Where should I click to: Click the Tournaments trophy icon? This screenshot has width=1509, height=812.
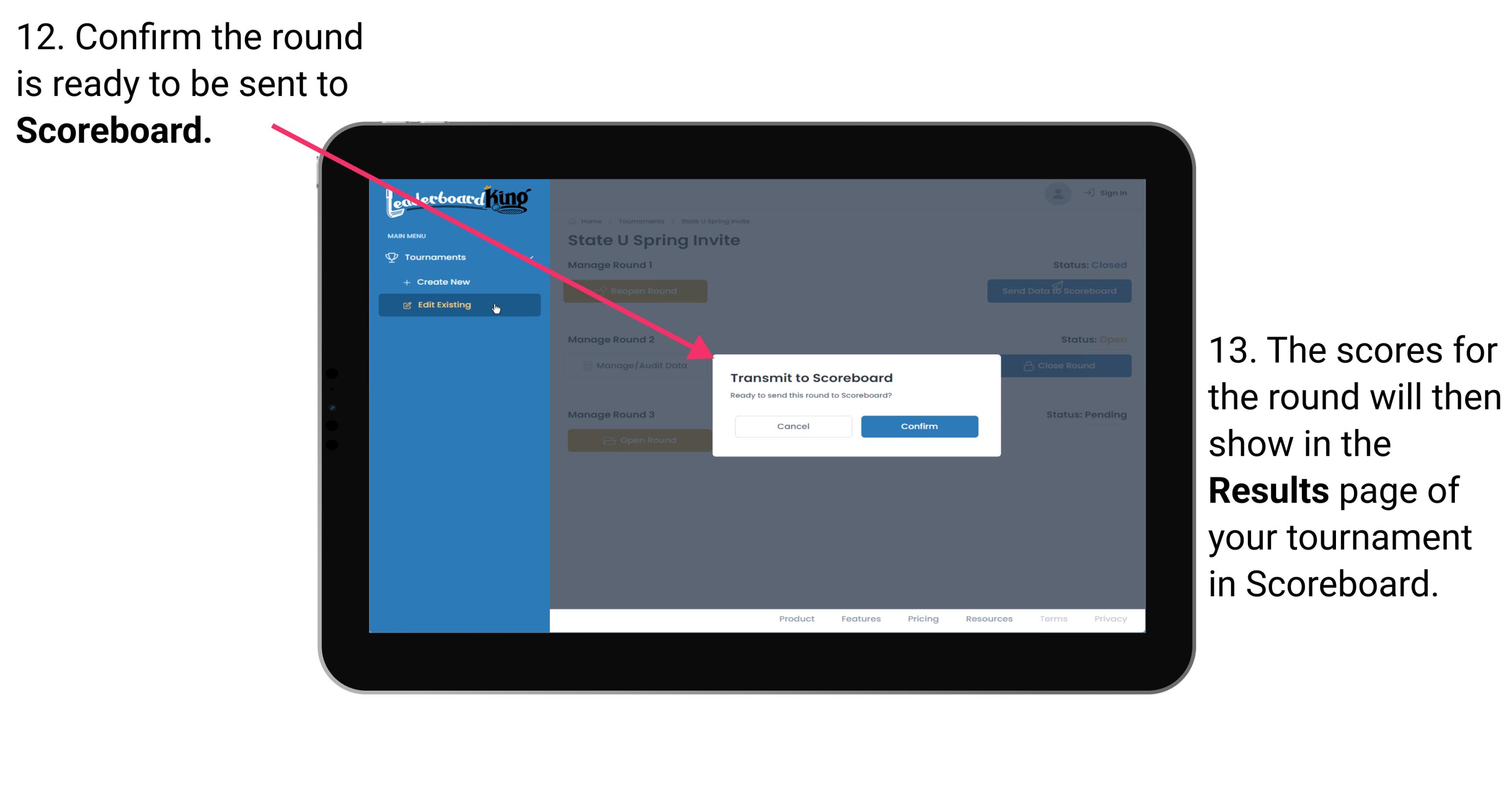[x=393, y=256]
